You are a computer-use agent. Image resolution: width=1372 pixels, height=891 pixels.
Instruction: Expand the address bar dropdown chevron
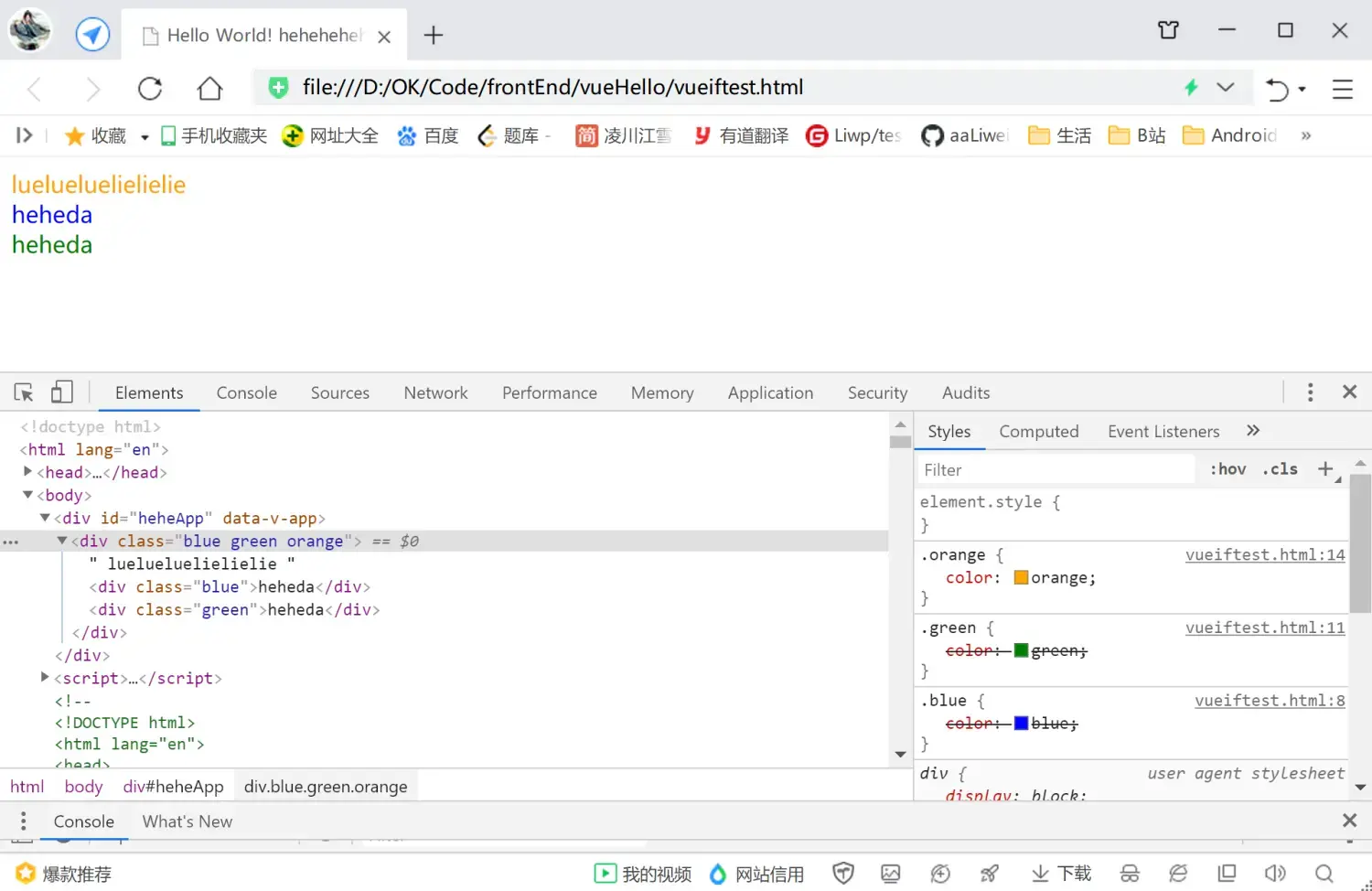point(1226,87)
